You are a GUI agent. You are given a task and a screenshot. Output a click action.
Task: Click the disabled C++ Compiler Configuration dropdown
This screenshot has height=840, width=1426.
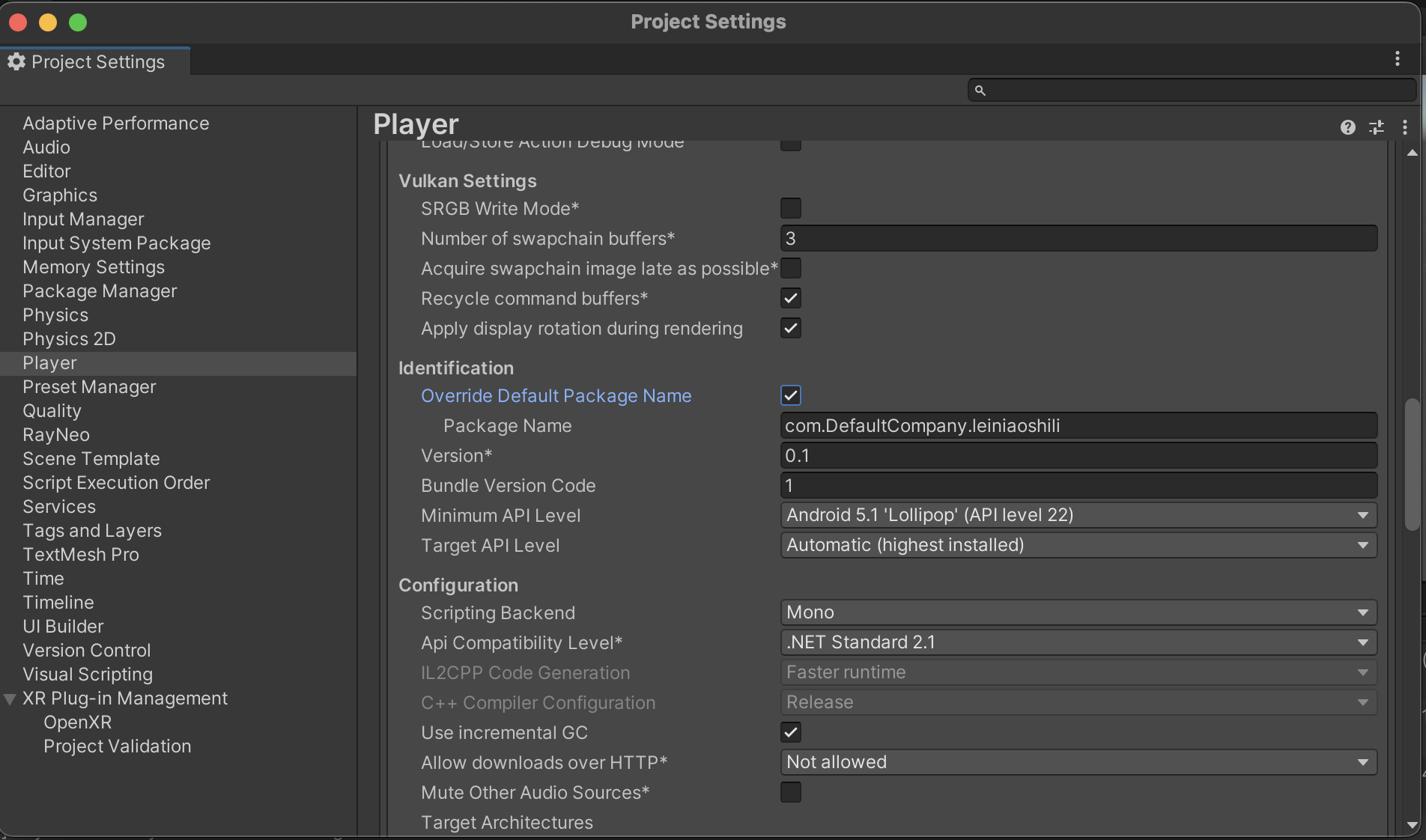[1078, 702]
